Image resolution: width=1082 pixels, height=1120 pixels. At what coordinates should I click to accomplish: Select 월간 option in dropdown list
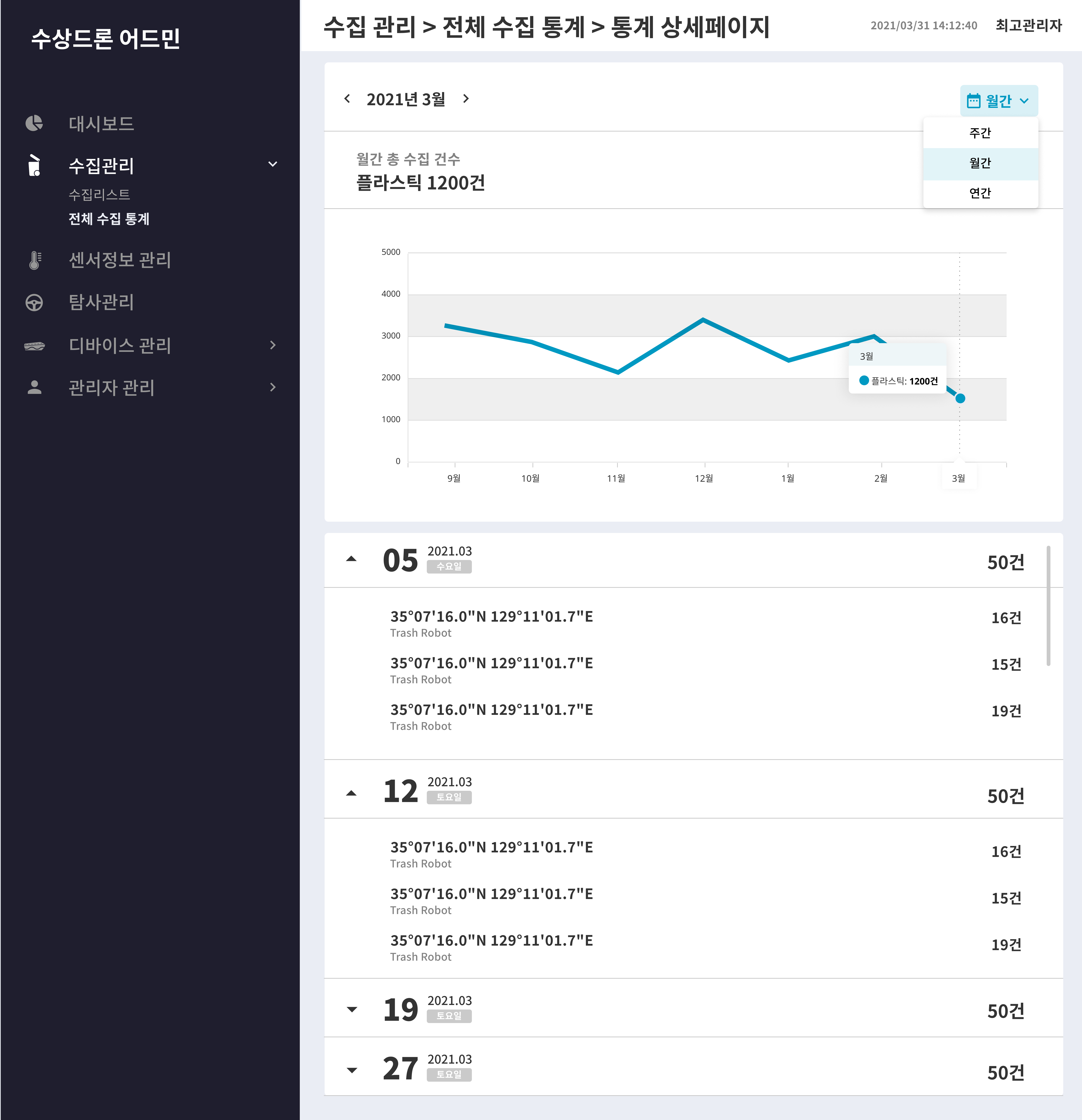click(980, 163)
